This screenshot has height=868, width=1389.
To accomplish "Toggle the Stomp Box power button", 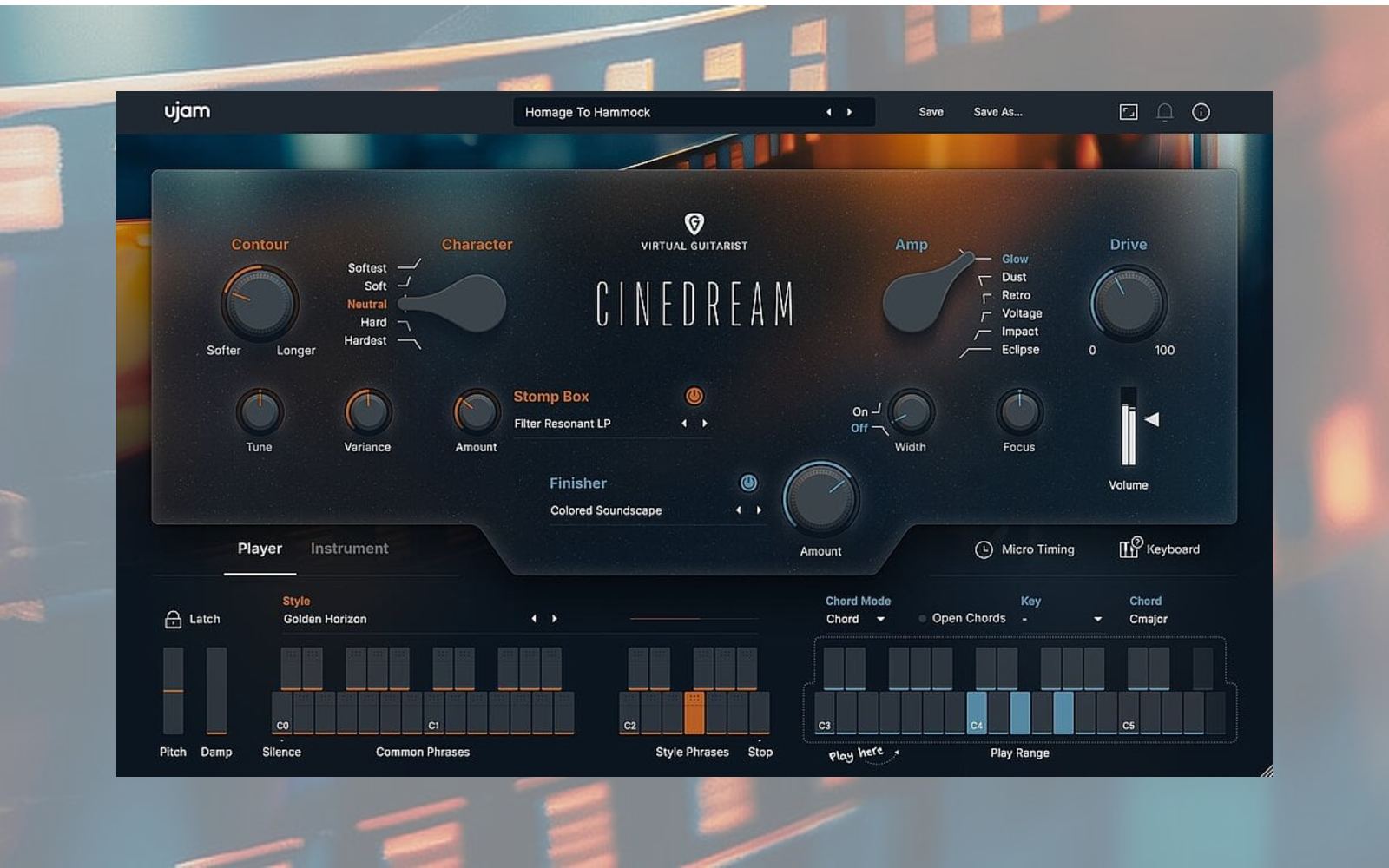I will click(694, 396).
